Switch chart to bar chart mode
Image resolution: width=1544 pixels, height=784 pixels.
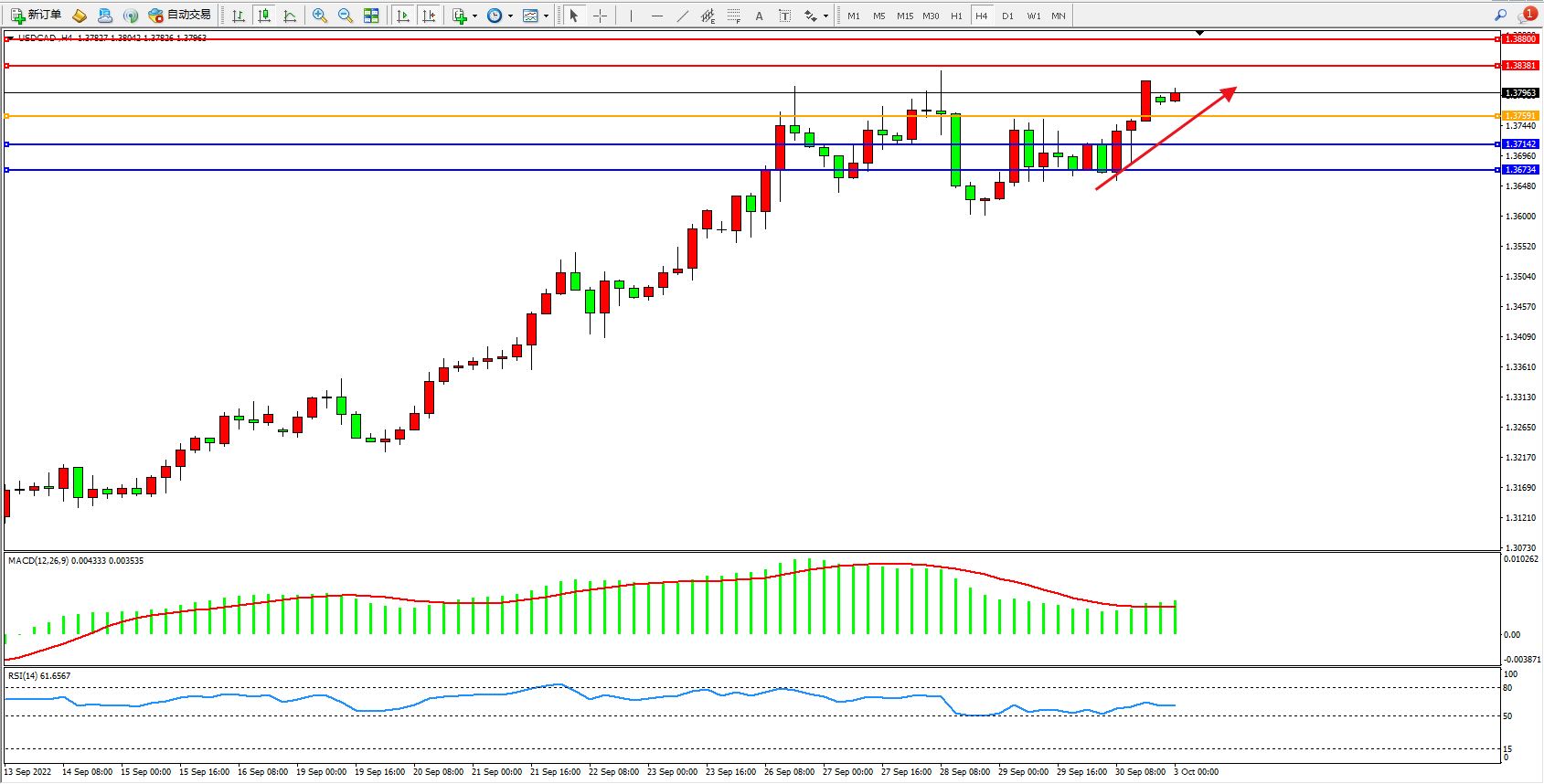point(239,16)
